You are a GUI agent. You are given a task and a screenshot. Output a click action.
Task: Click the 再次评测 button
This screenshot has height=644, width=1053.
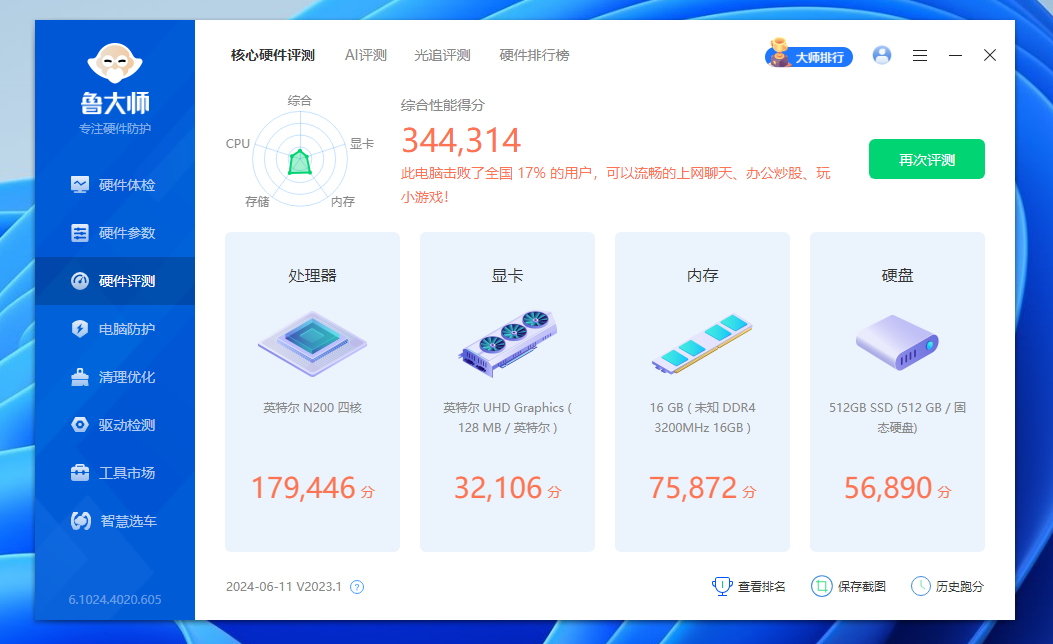(x=927, y=159)
